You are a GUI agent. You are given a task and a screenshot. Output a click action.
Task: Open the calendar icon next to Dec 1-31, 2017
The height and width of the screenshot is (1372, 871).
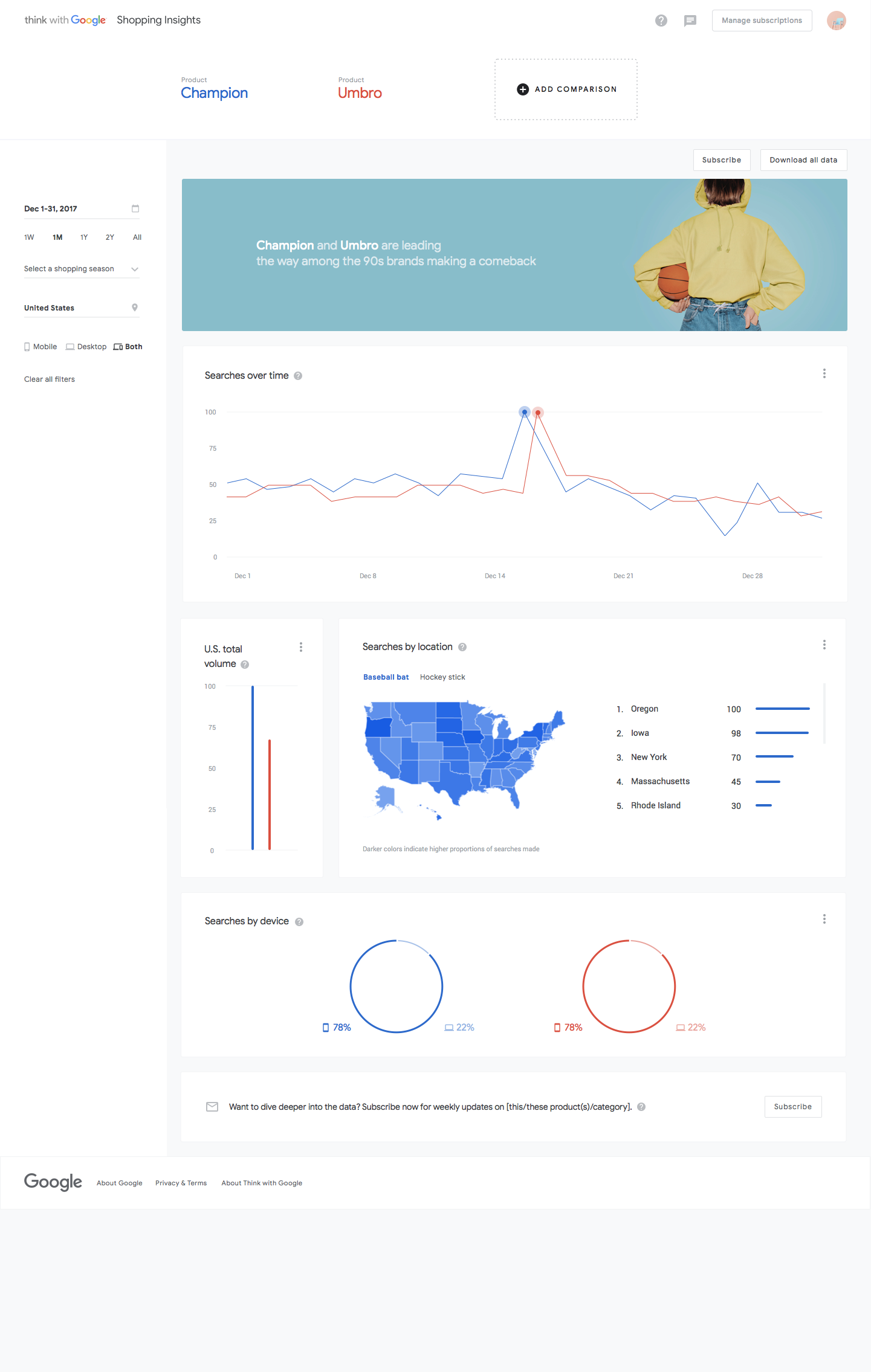135,208
